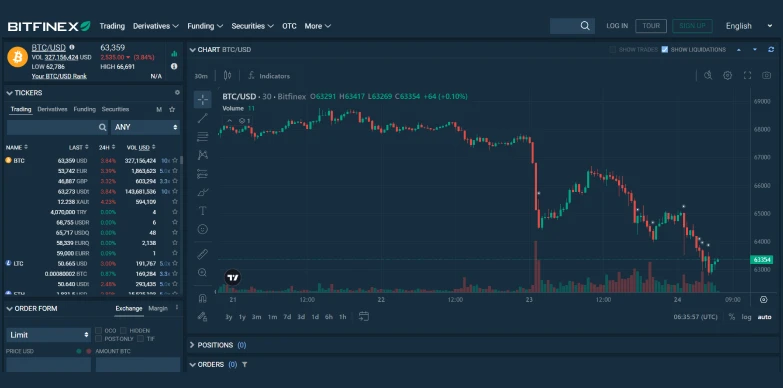This screenshot has width=783, height=388.
Task: Select the Exchange order form tab
Action: pos(129,309)
